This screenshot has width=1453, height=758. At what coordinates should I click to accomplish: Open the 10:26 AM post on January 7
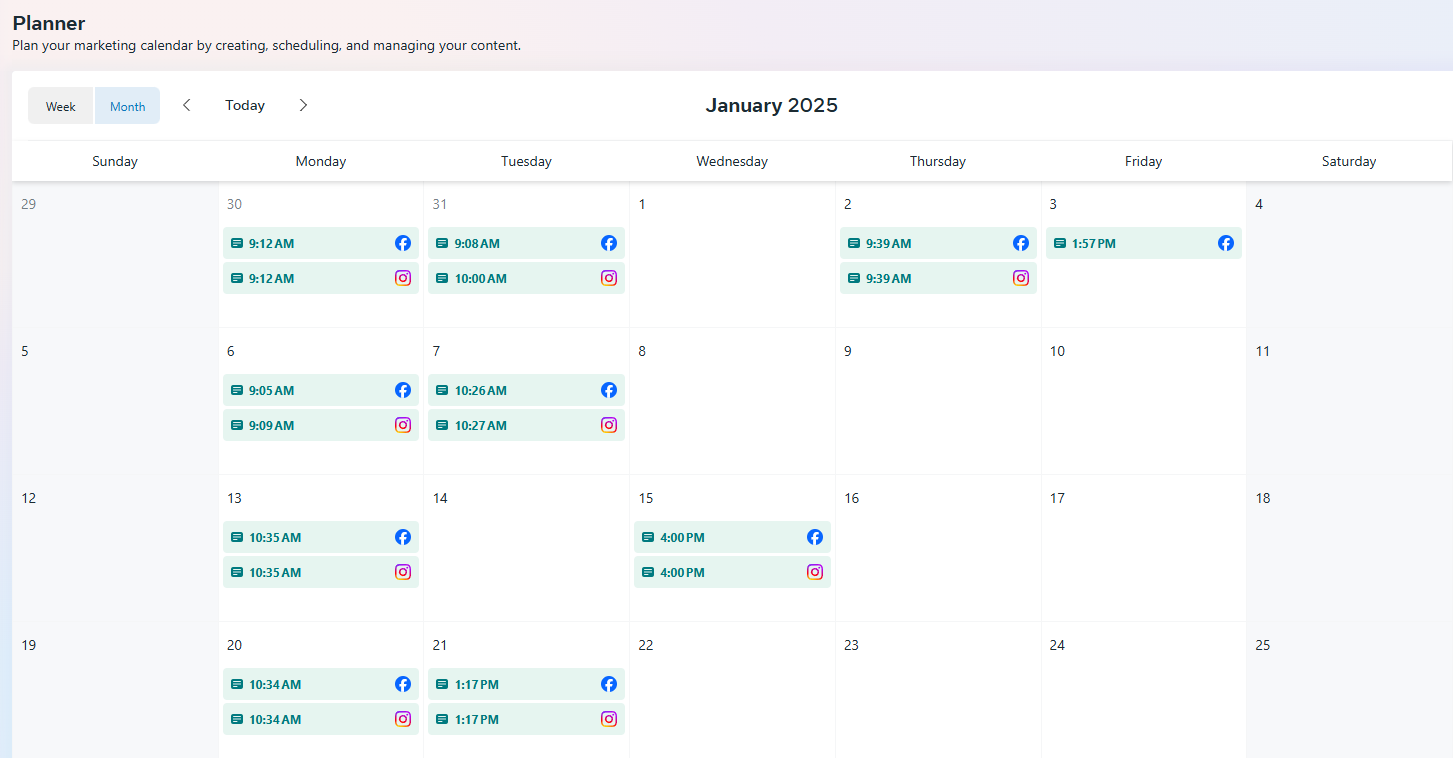(x=500, y=390)
